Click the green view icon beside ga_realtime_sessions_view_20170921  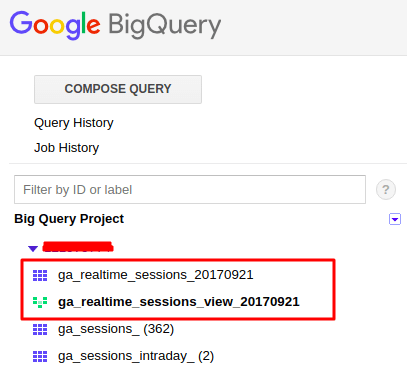click(40, 302)
